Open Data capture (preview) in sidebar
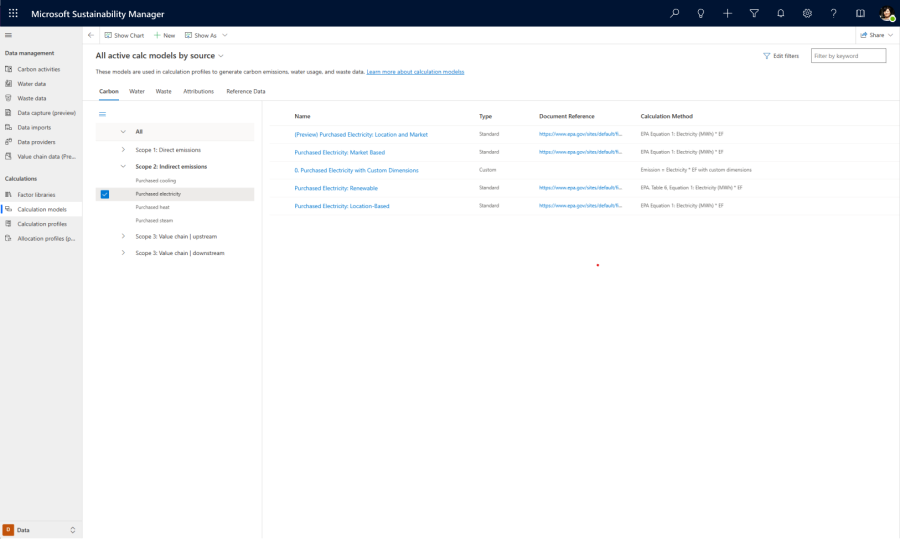The height and width of the screenshot is (540, 900). click(x=46, y=113)
